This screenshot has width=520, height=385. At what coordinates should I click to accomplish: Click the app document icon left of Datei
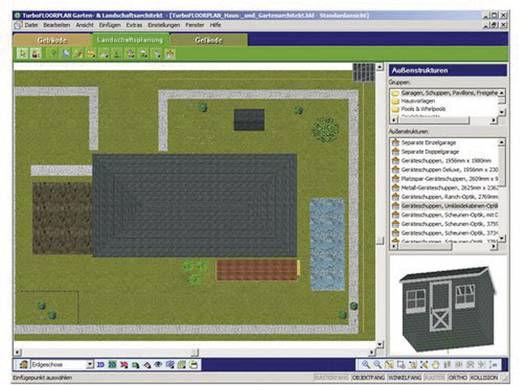pyautogui.click(x=18, y=25)
